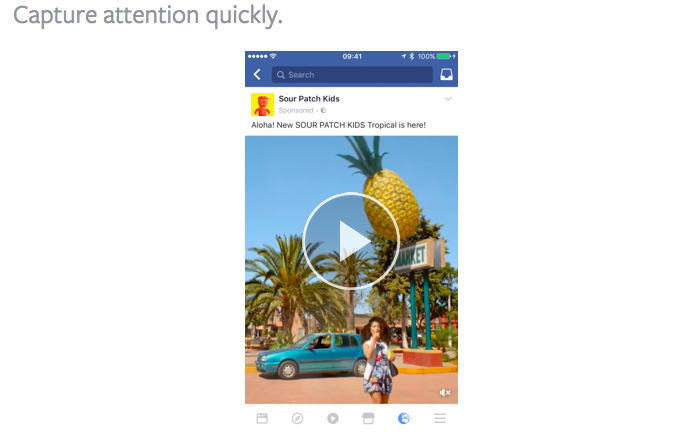Open the Marketplace tab icon
Screen dimensions: 682x436
click(368, 418)
